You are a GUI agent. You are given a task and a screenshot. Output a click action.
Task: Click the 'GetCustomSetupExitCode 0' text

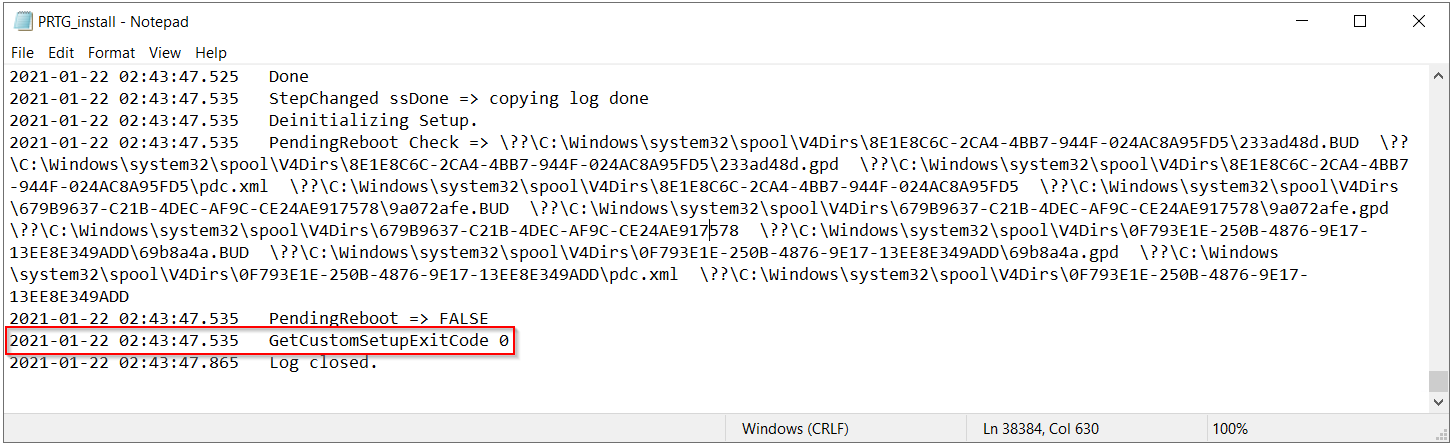click(389, 341)
